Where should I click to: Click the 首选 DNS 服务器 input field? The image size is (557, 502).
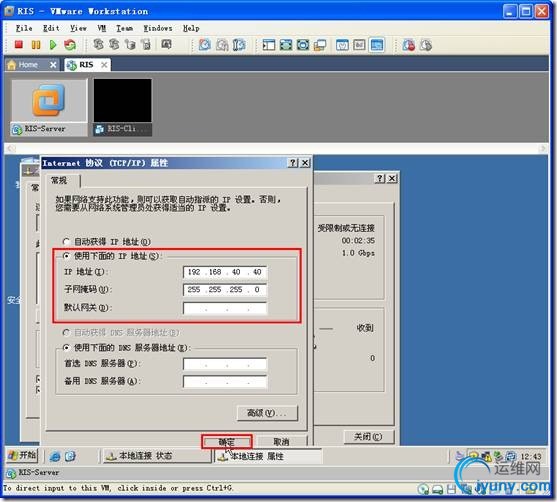click(x=225, y=363)
